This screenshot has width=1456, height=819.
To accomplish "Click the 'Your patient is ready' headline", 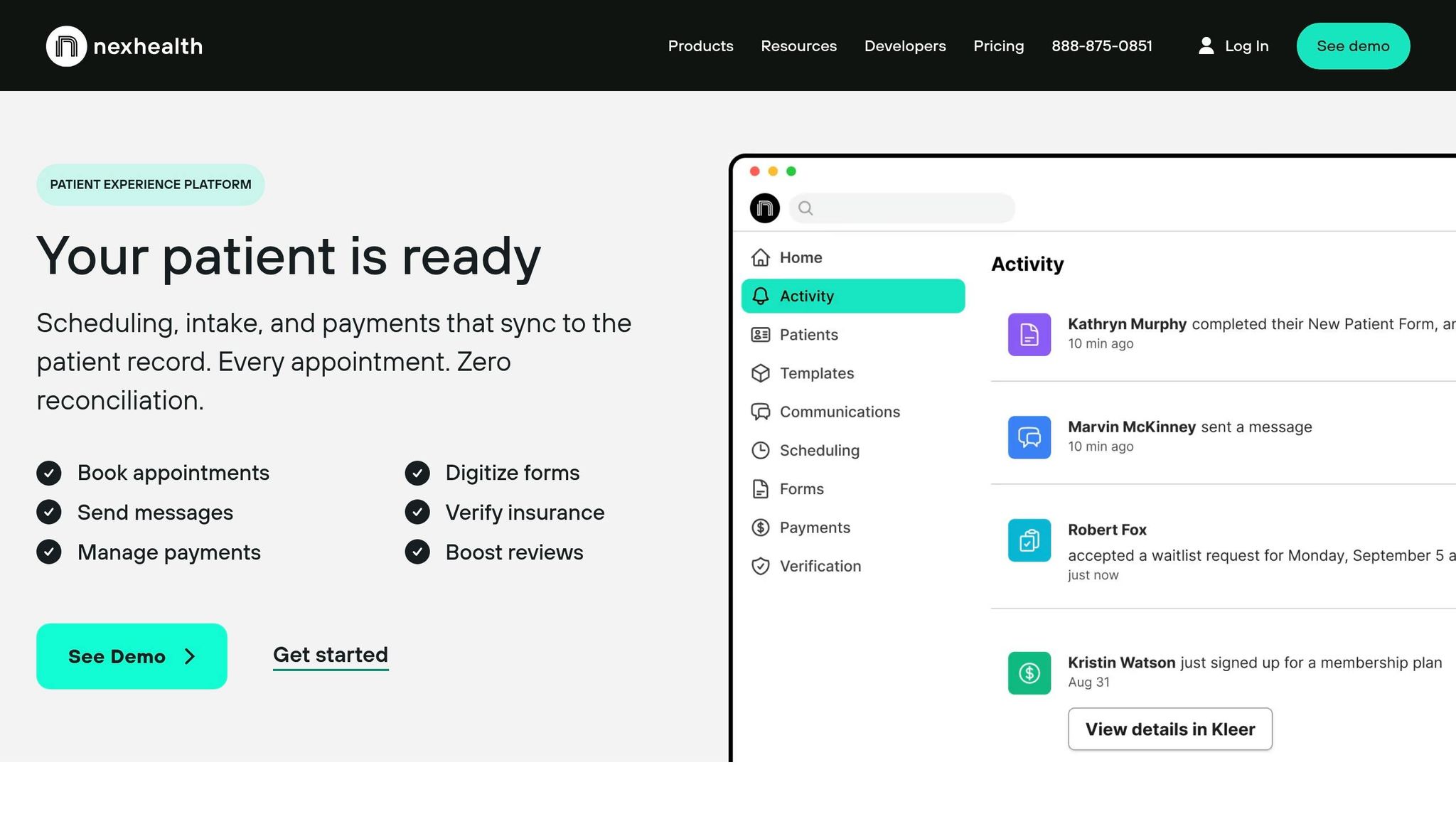I will pyautogui.click(x=289, y=257).
